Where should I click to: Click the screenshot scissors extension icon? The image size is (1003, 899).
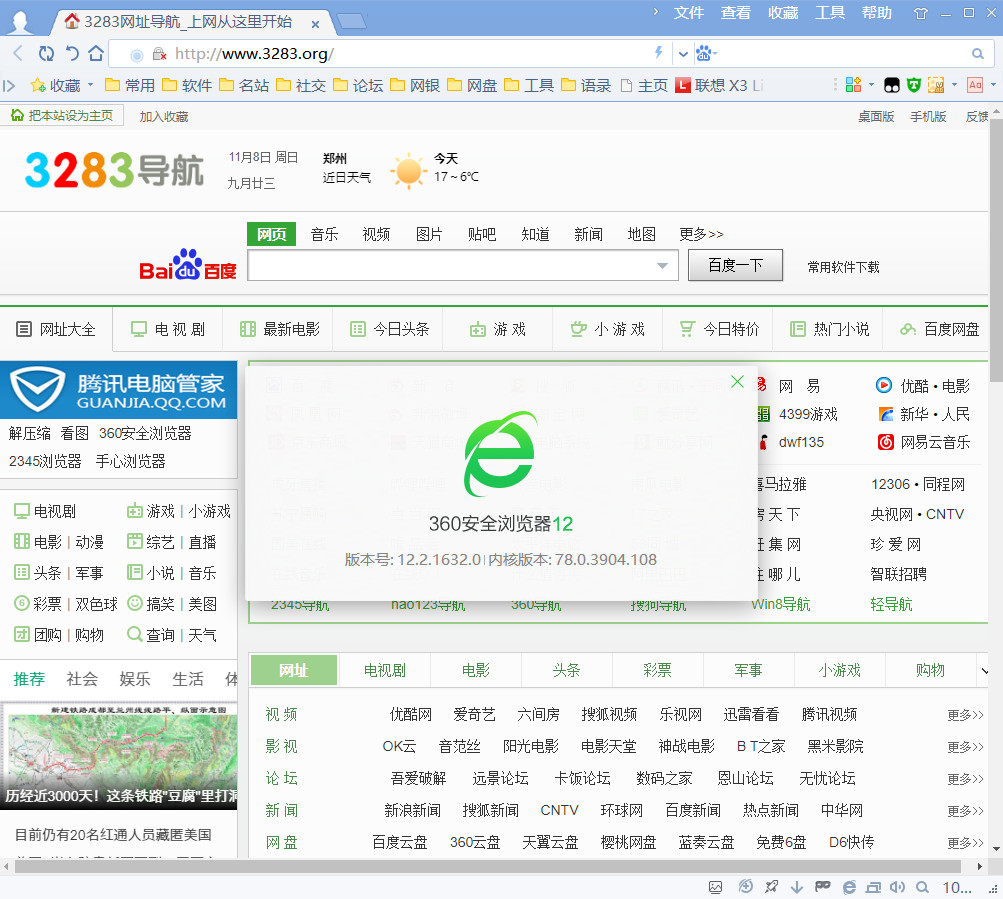(936, 84)
